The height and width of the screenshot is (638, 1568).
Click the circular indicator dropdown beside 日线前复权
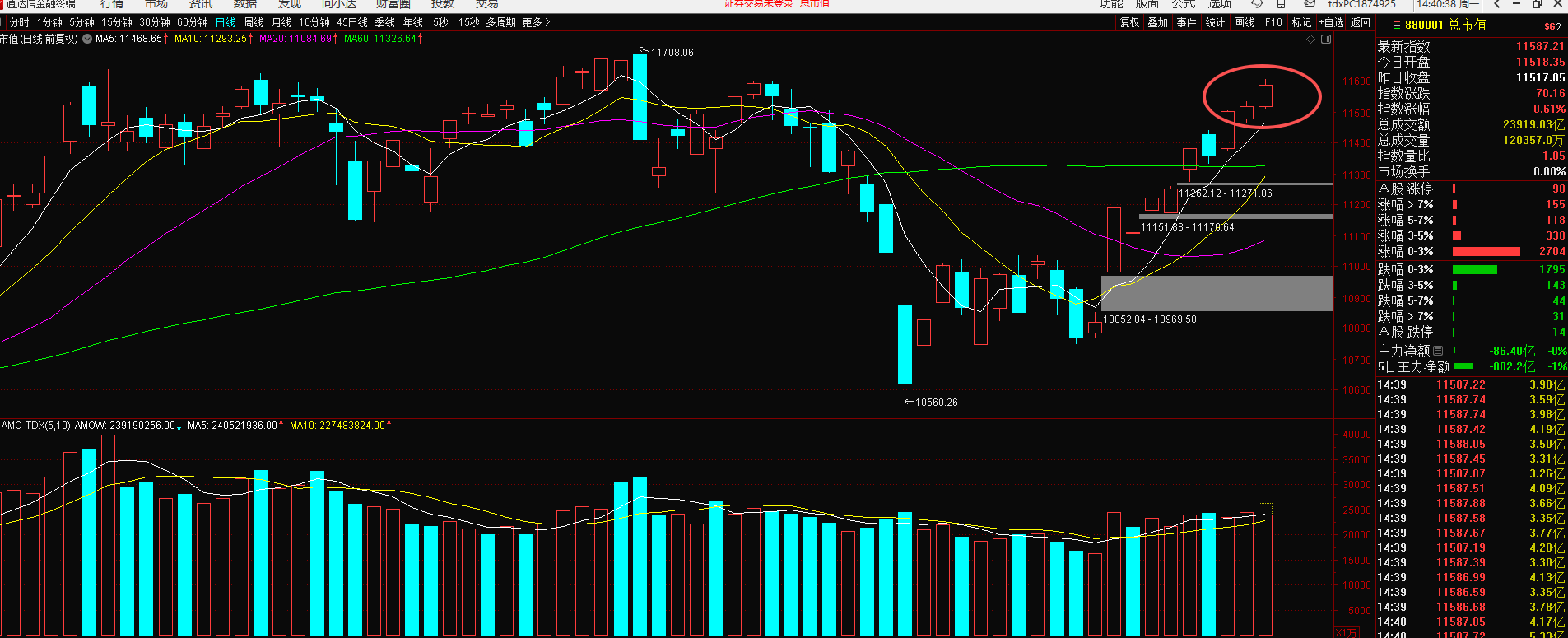pyautogui.click(x=87, y=39)
